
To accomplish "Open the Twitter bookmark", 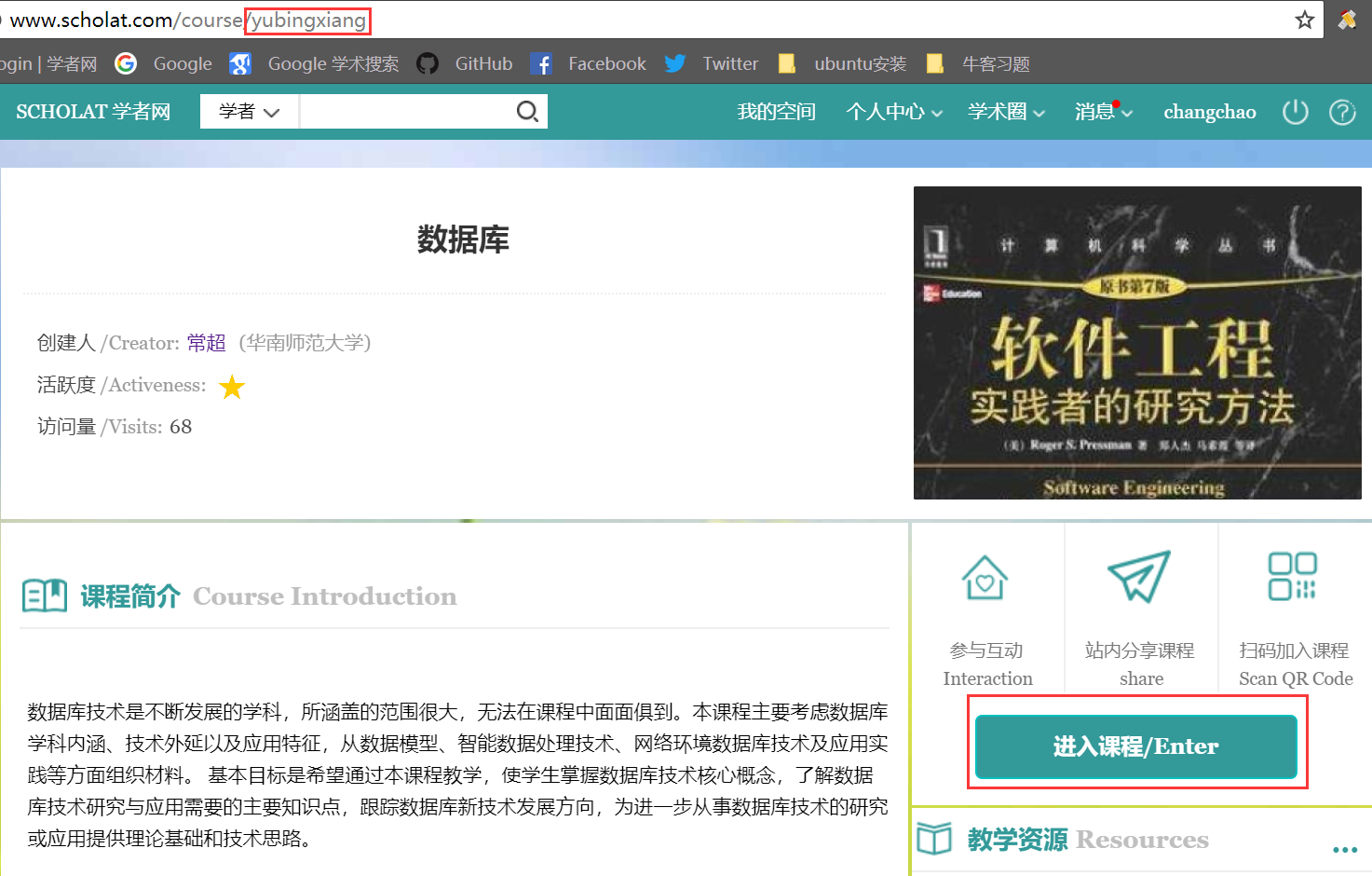I will (713, 63).
